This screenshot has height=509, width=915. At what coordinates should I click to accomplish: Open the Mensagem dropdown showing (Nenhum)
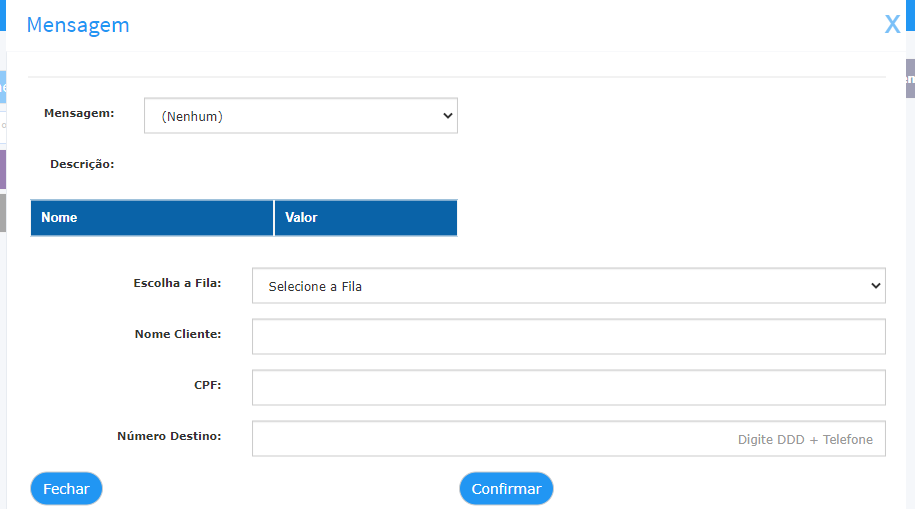pos(301,116)
